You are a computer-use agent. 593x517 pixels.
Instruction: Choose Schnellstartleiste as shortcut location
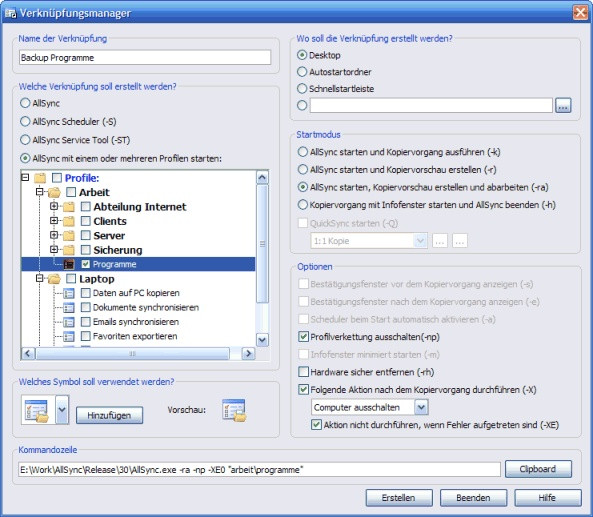tap(302, 88)
